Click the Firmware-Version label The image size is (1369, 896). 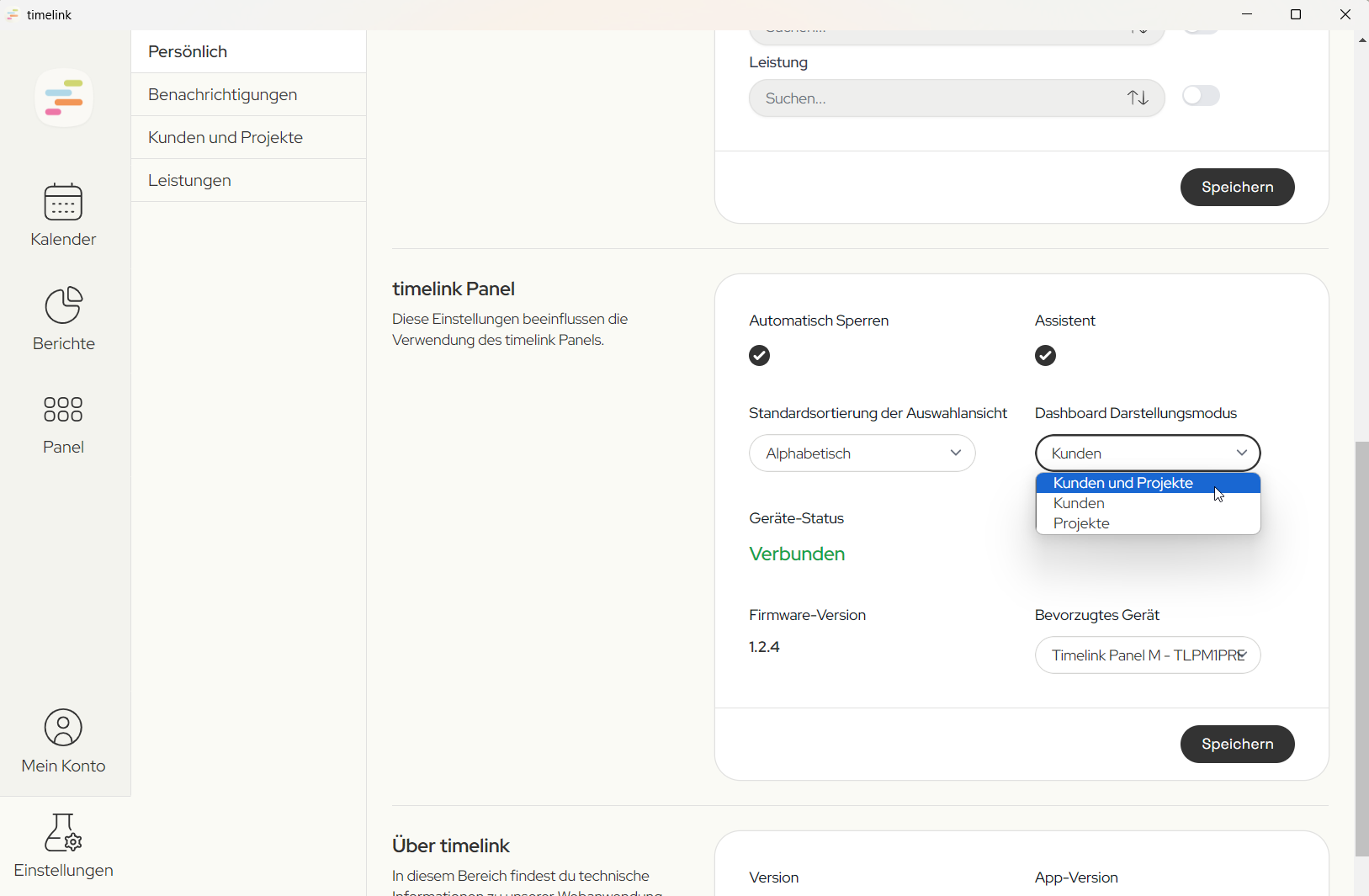point(807,615)
